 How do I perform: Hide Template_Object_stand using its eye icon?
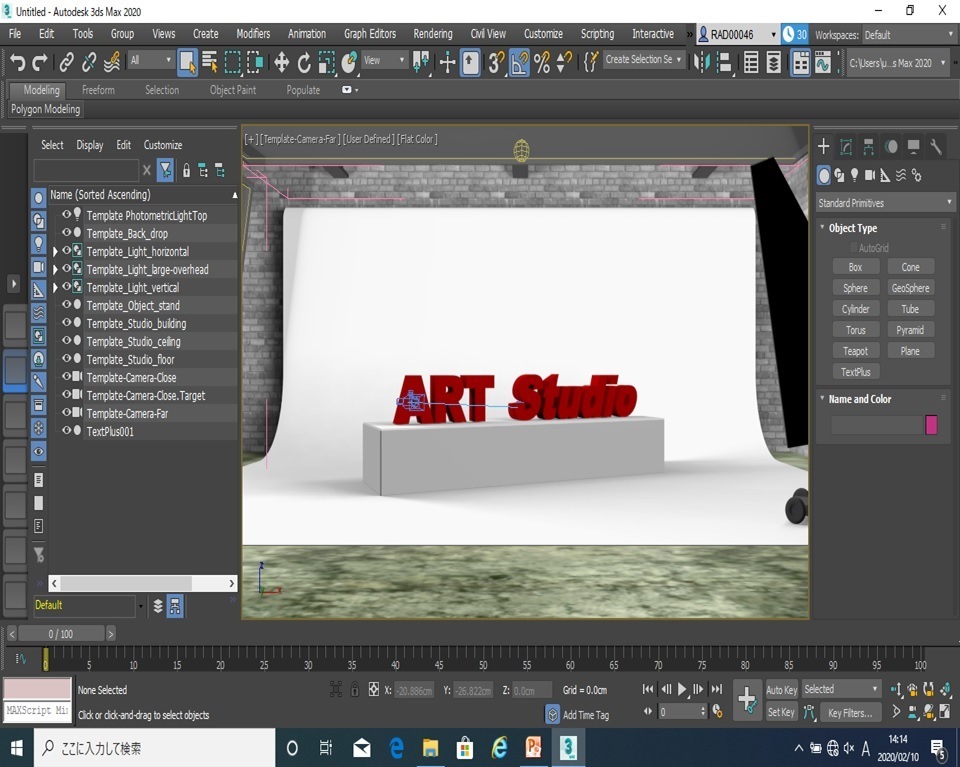pos(66,304)
